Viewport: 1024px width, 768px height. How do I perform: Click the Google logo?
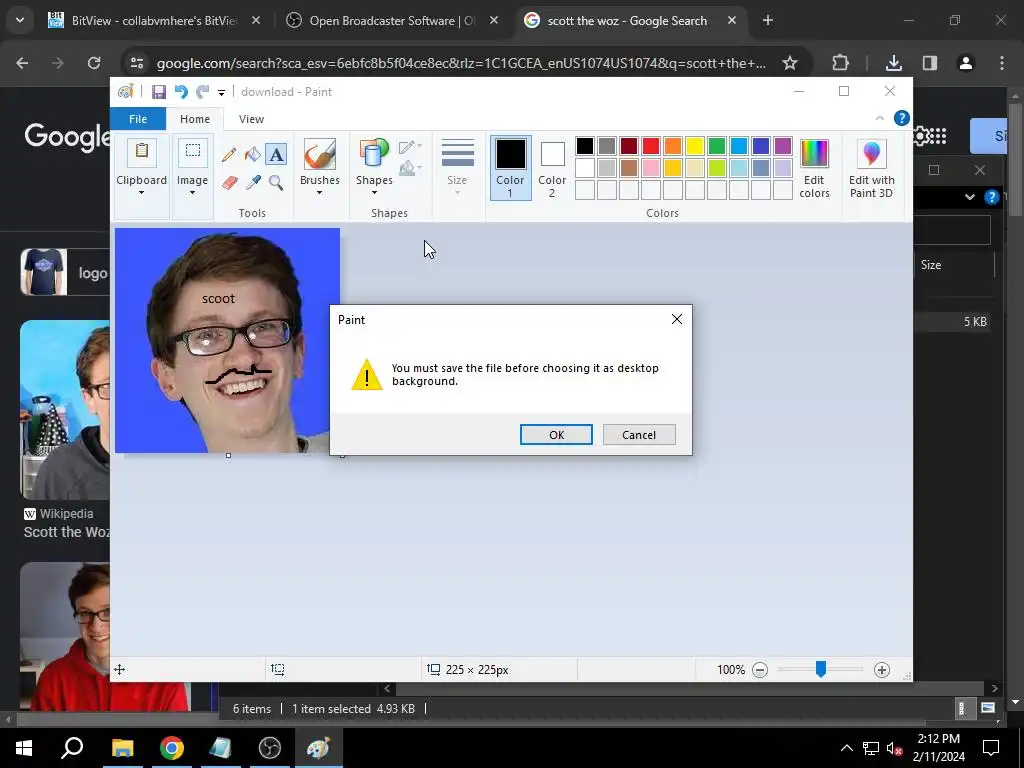[x=67, y=136]
